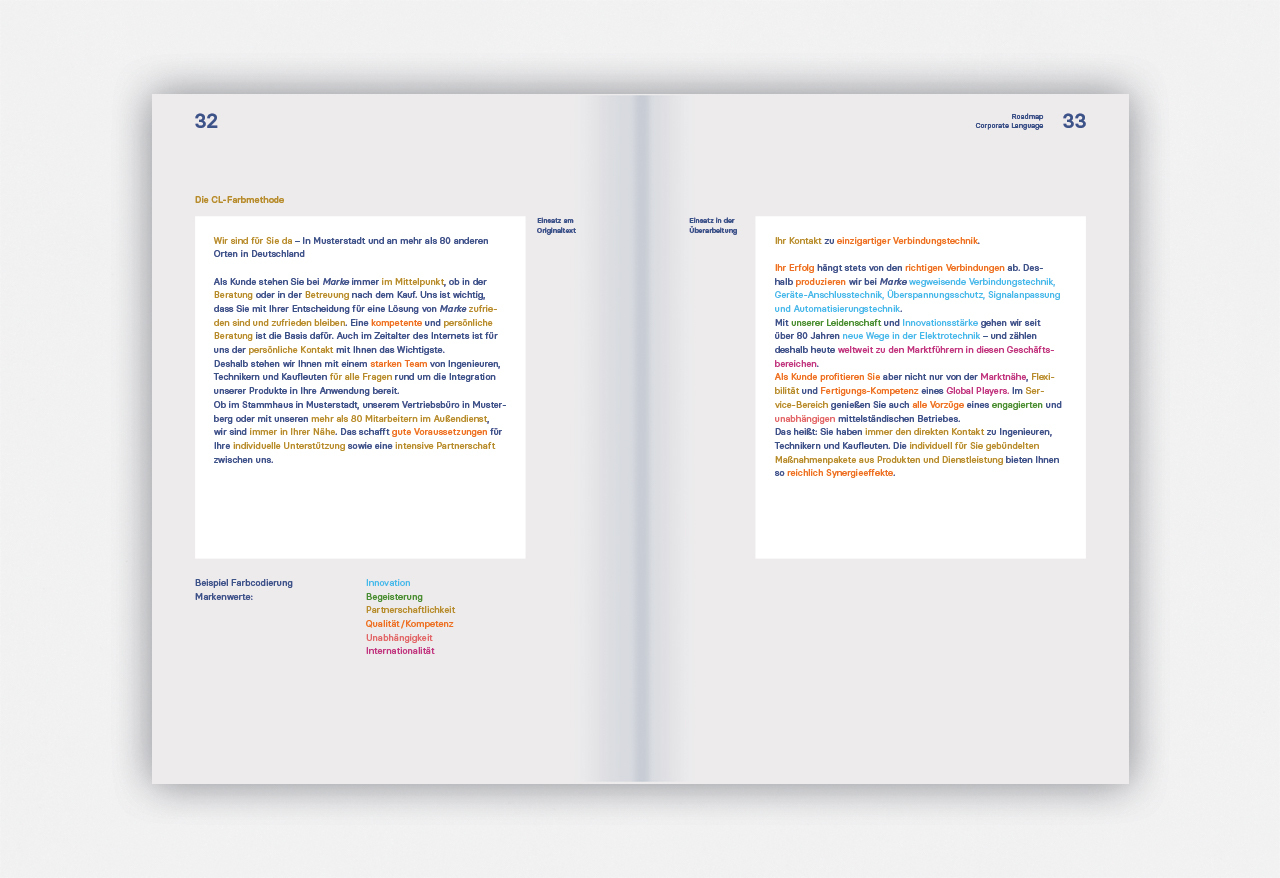Click the Die CL-Farbmethode heading
Screen dimensions: 1280x878
[239, 200]
